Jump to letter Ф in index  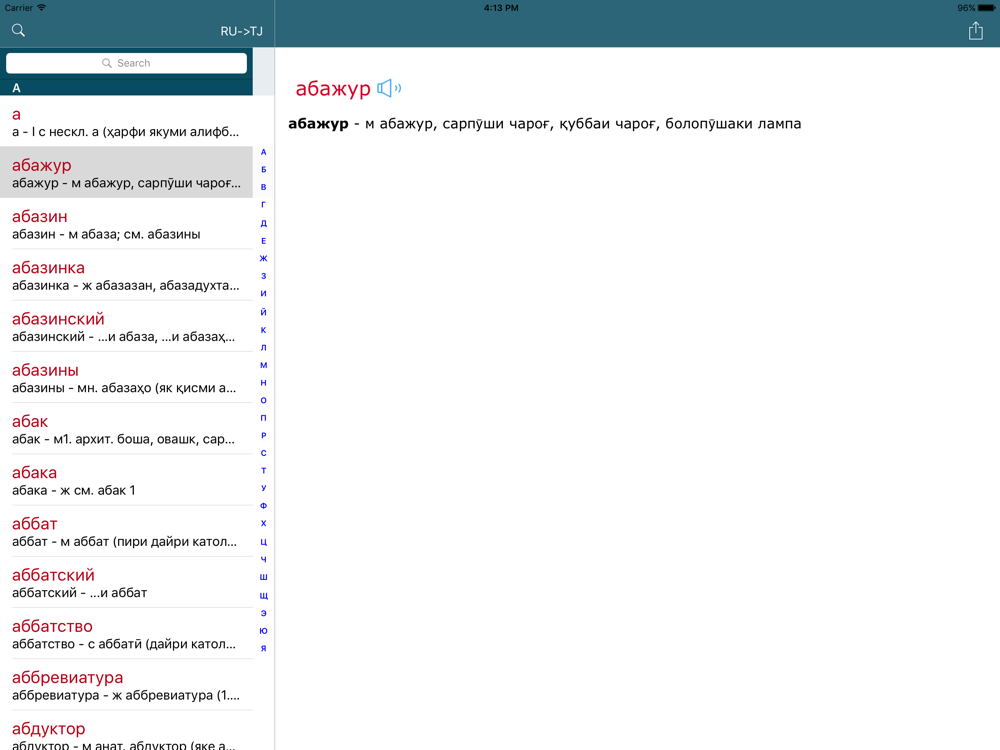pos(263,506)
